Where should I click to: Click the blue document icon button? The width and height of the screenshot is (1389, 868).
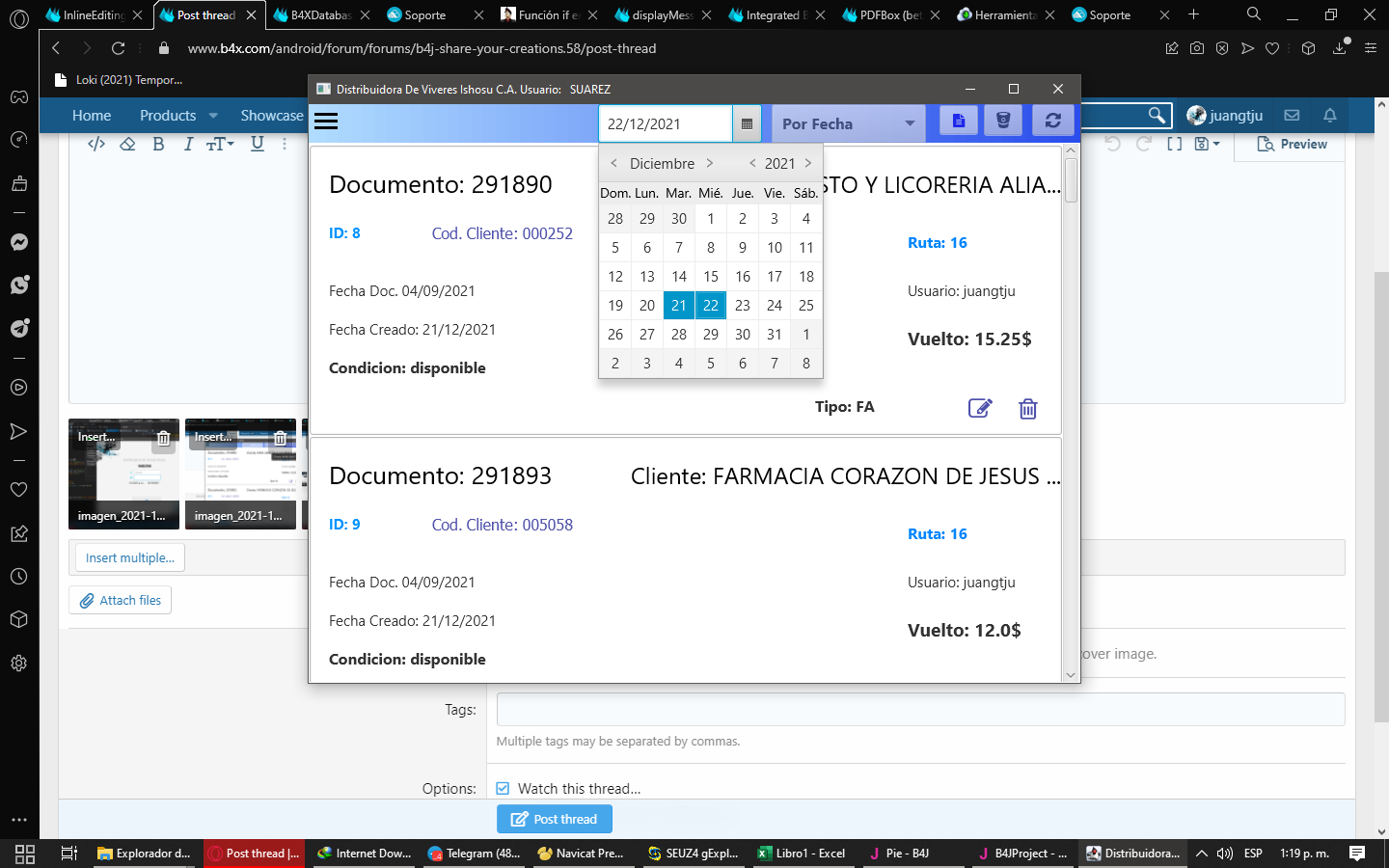(959, 122)
